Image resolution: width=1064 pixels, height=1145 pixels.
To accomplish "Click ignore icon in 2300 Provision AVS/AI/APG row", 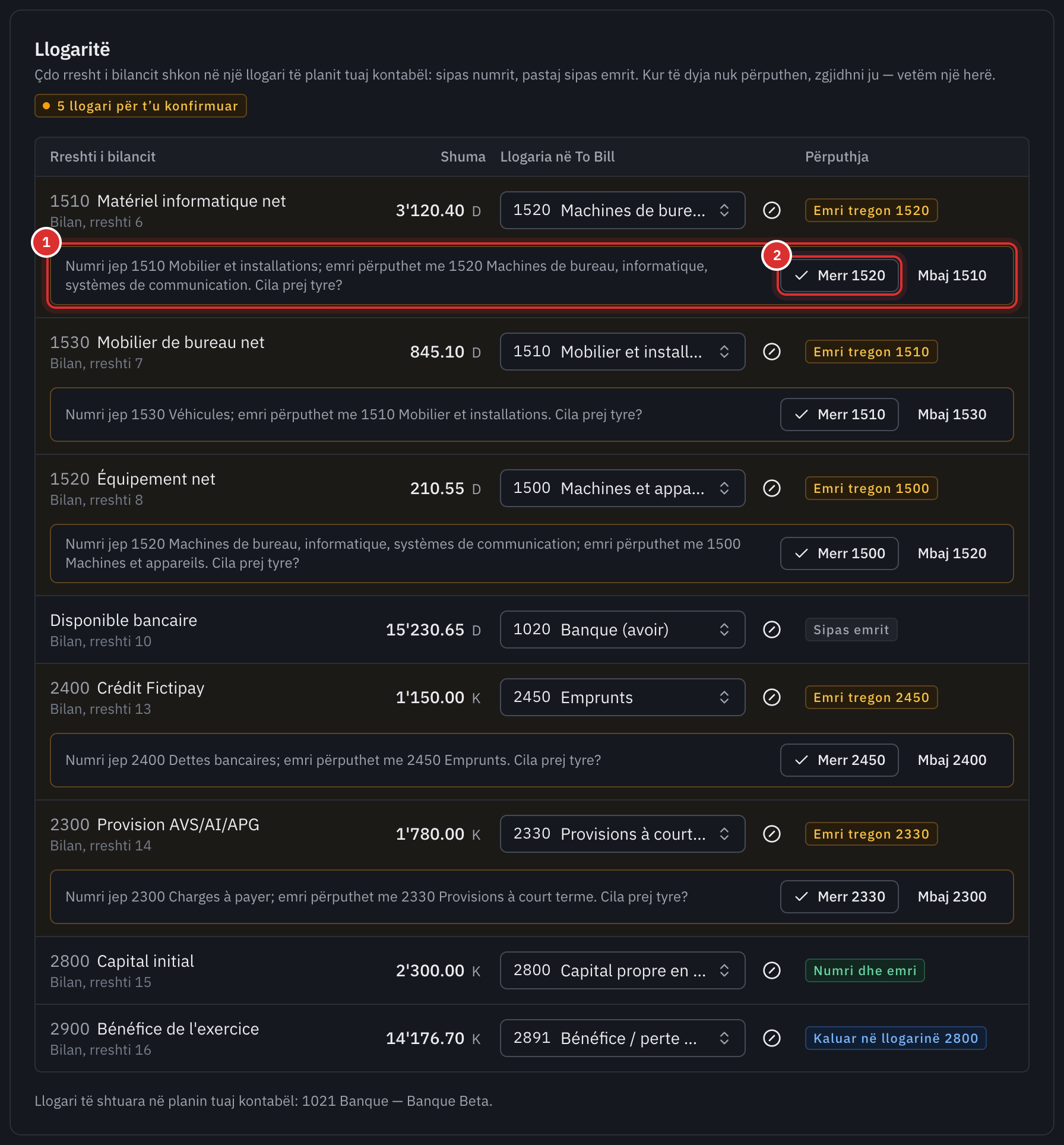I will tap(771, 834).
